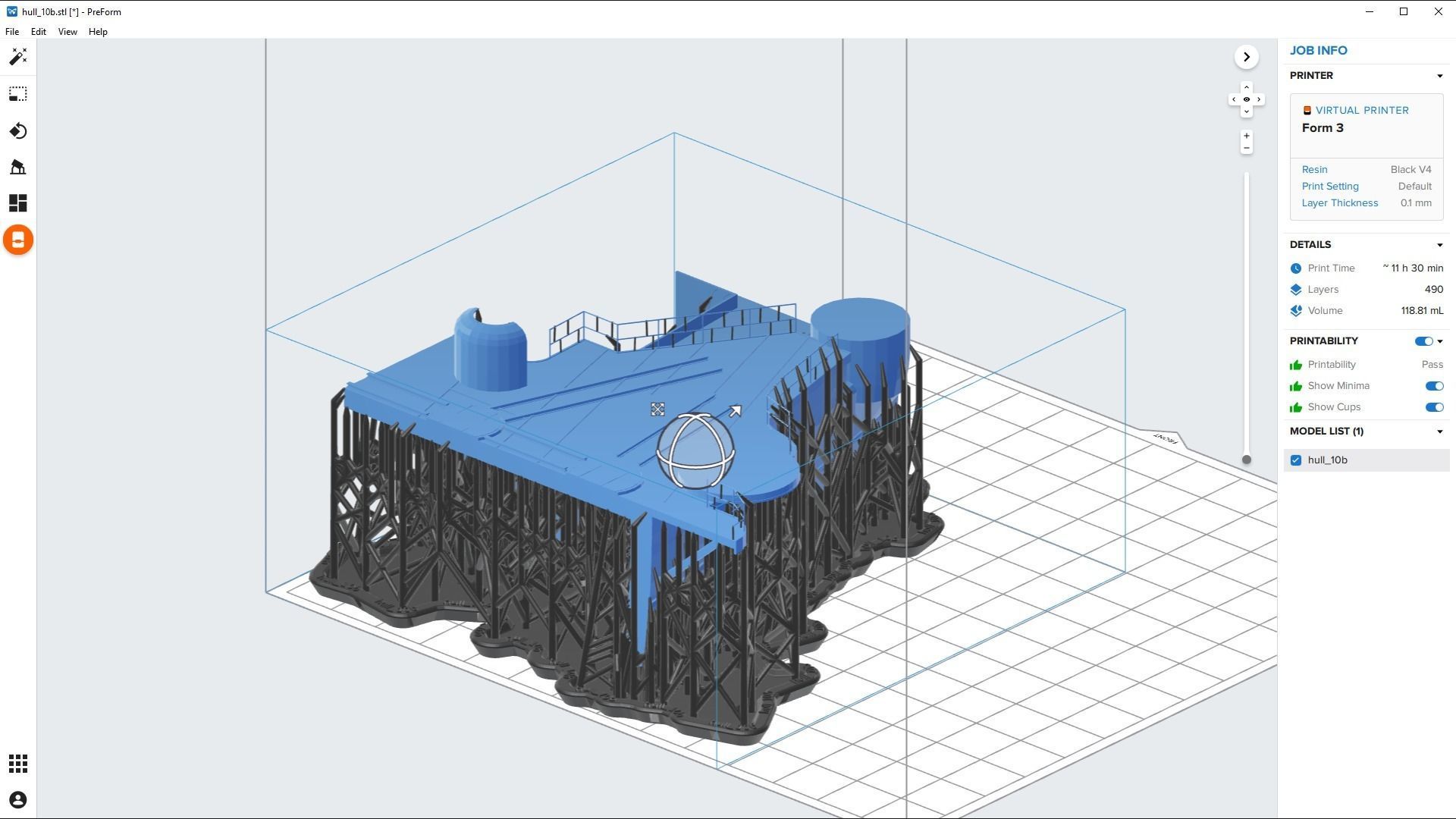1456x819 pixels.
Task: Click the 11 h 30 min print time
Action: [1413, 268]
